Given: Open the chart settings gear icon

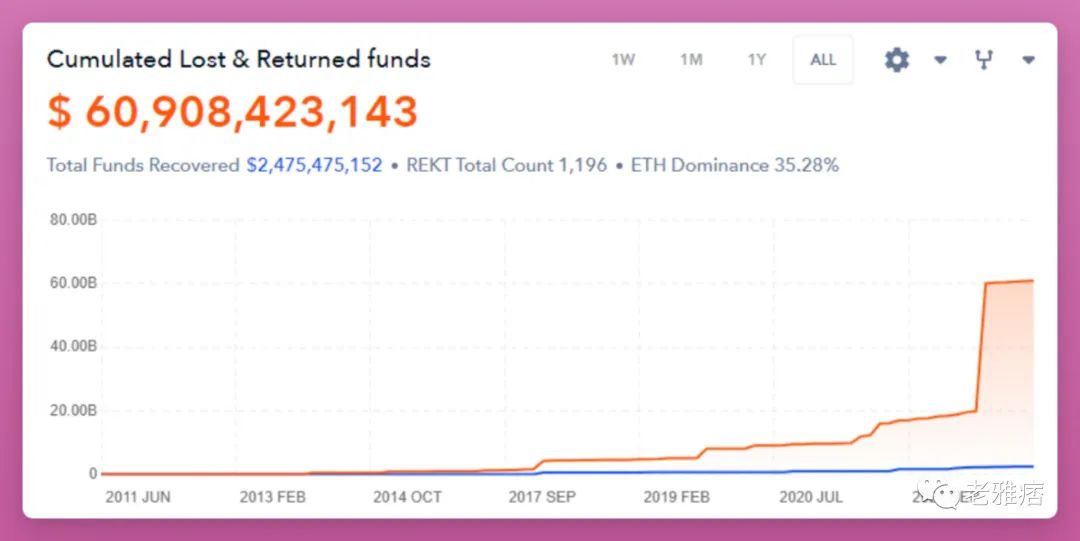Looking at the screenshot, I should (x=897, y=60).
